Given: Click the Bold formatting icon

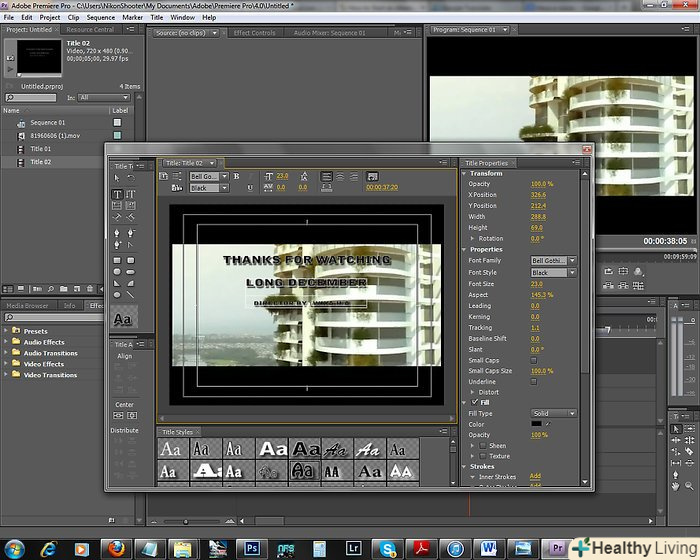Looking at the screenshot, I should pos(237,176).
